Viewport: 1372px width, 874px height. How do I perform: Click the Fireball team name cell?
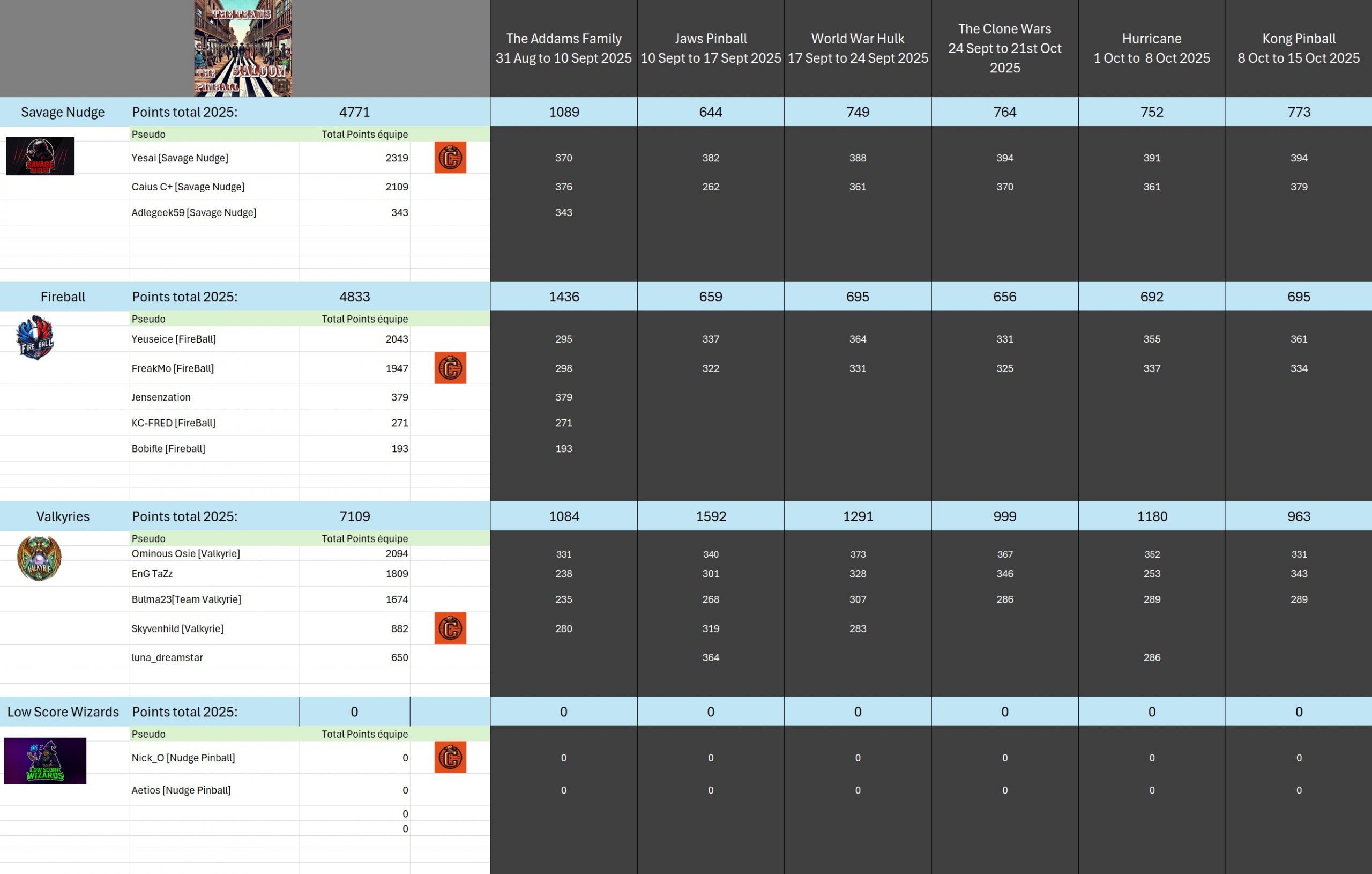(63, 297)
